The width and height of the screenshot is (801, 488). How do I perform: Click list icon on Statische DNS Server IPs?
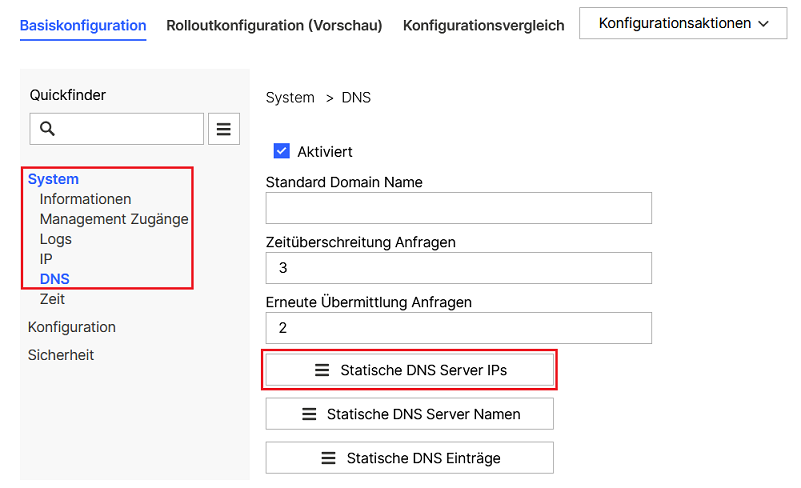coord(322,370)
